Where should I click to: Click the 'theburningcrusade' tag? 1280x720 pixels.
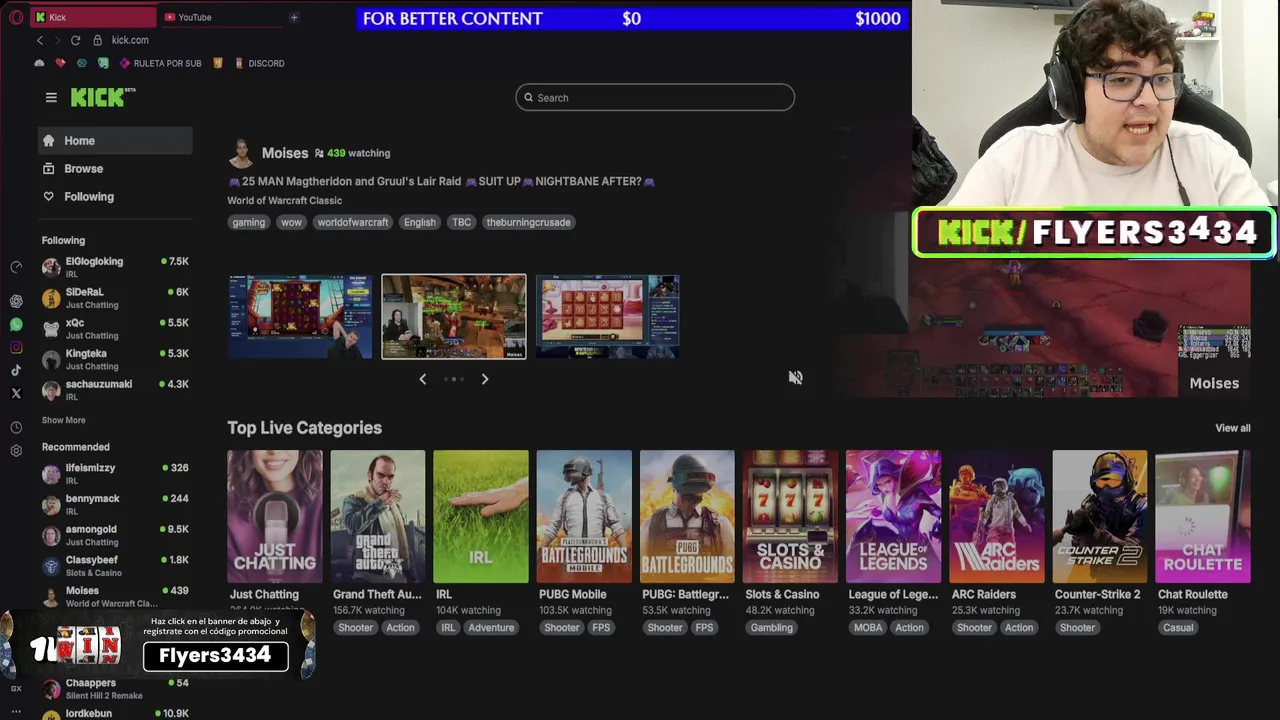tap(528, 222)
